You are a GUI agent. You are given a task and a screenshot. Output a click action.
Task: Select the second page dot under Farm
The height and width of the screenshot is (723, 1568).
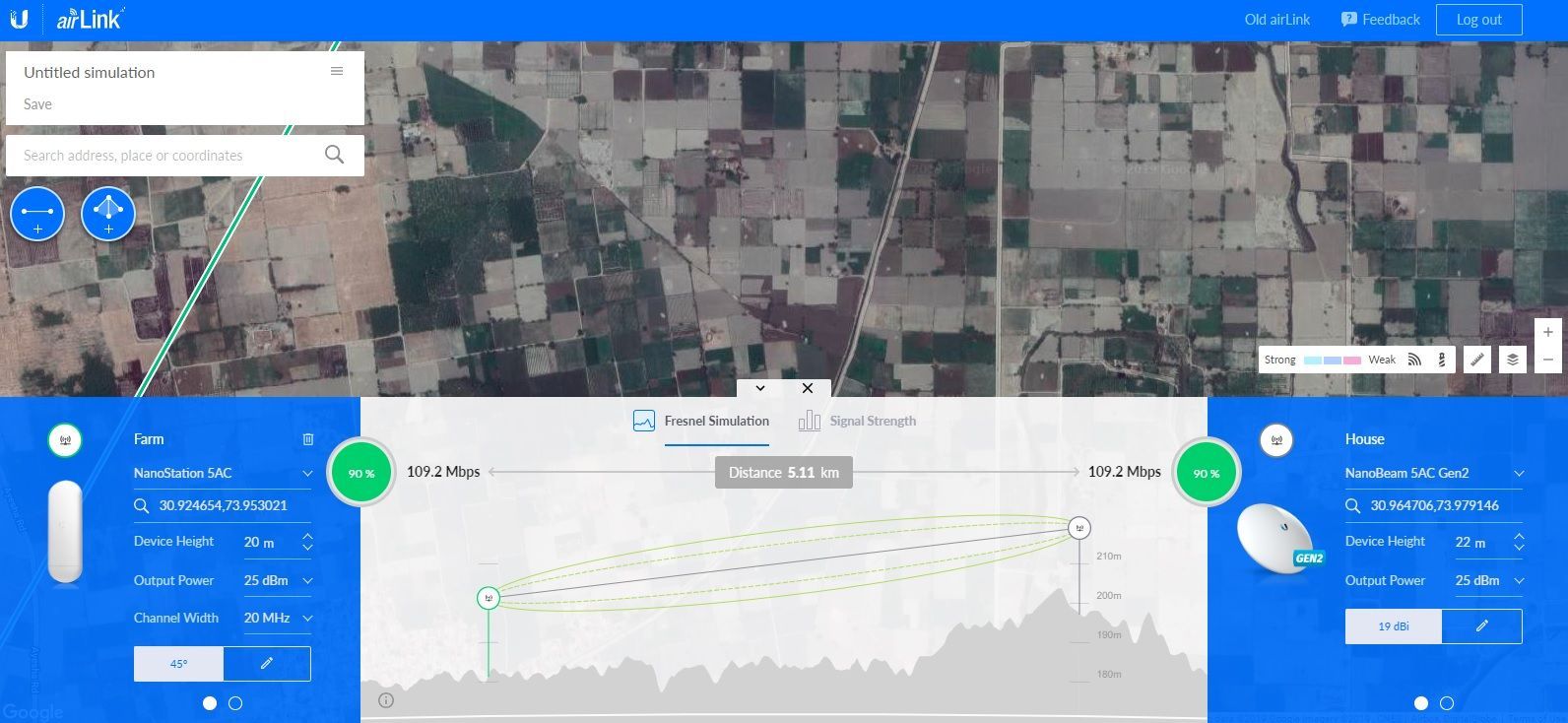click(x=235, y=703)
